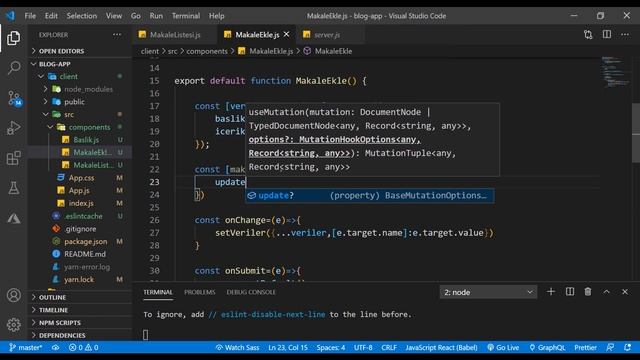This screenshot has height=360, width=640.
Task: Open the Selection menu
Action: 82,16
